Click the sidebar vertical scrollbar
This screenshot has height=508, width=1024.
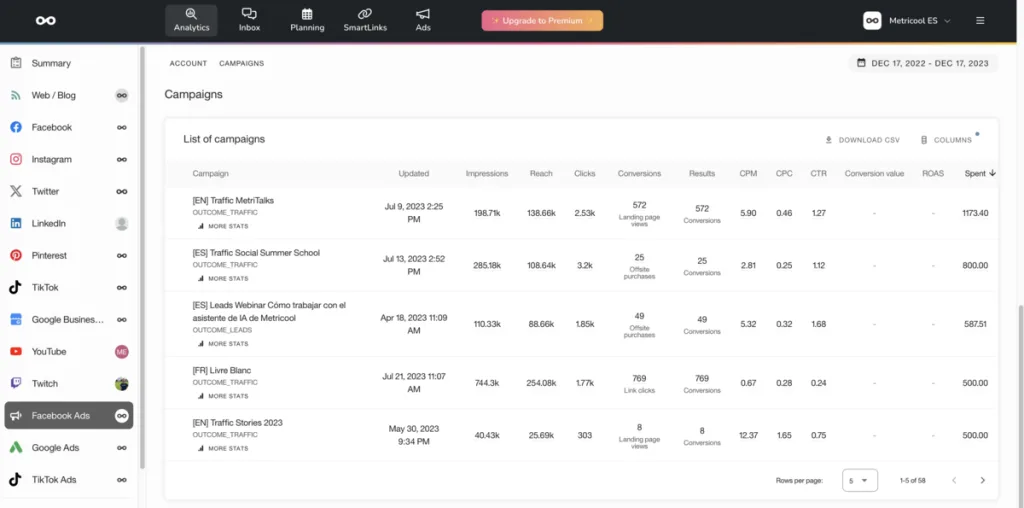tap(142, 258)
